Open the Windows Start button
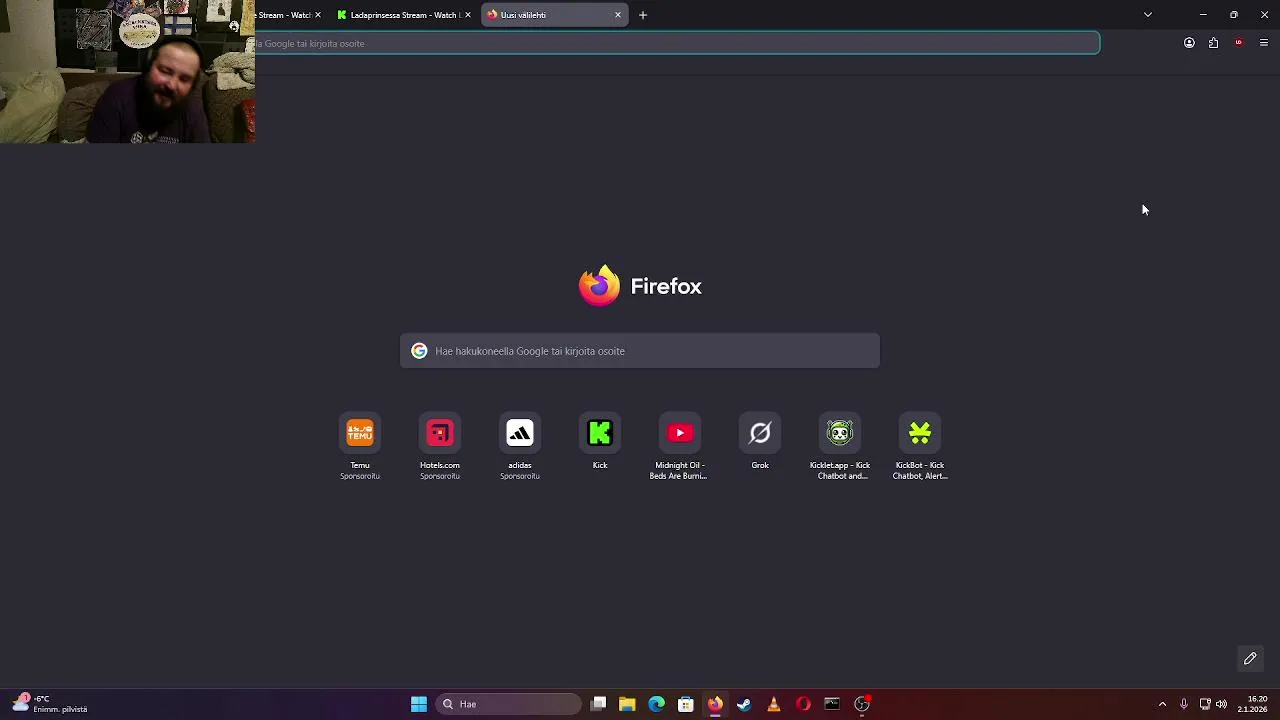 pos(419,704)
